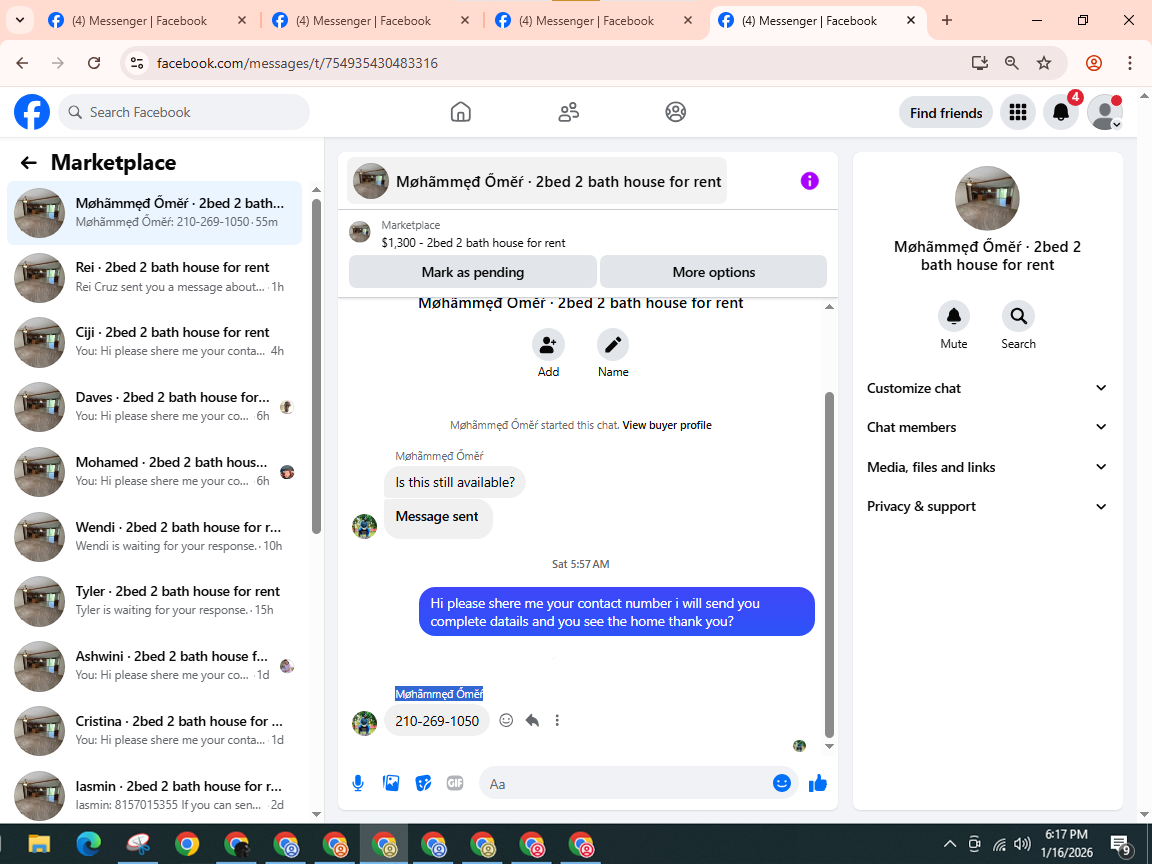Go back from Marketplace using the arrow

pos(29,162)
